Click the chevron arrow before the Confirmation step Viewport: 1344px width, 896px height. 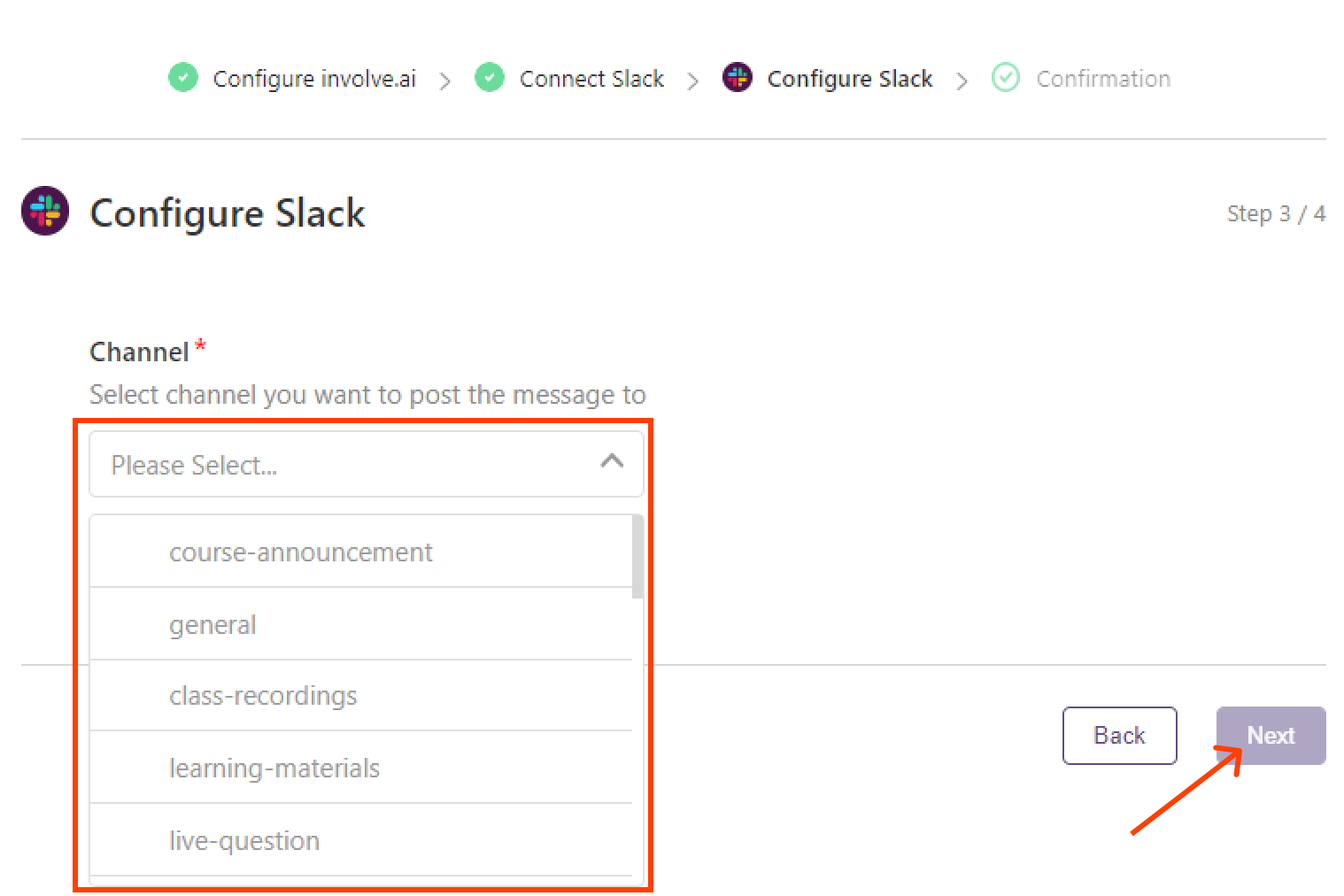pos(962,81)
